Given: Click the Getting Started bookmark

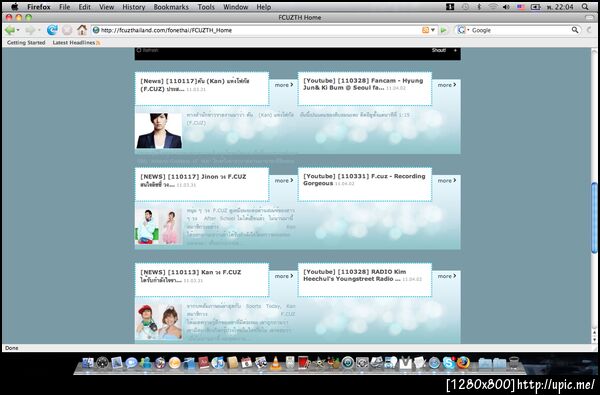Looking at the screenshot, I should [26, 42].
